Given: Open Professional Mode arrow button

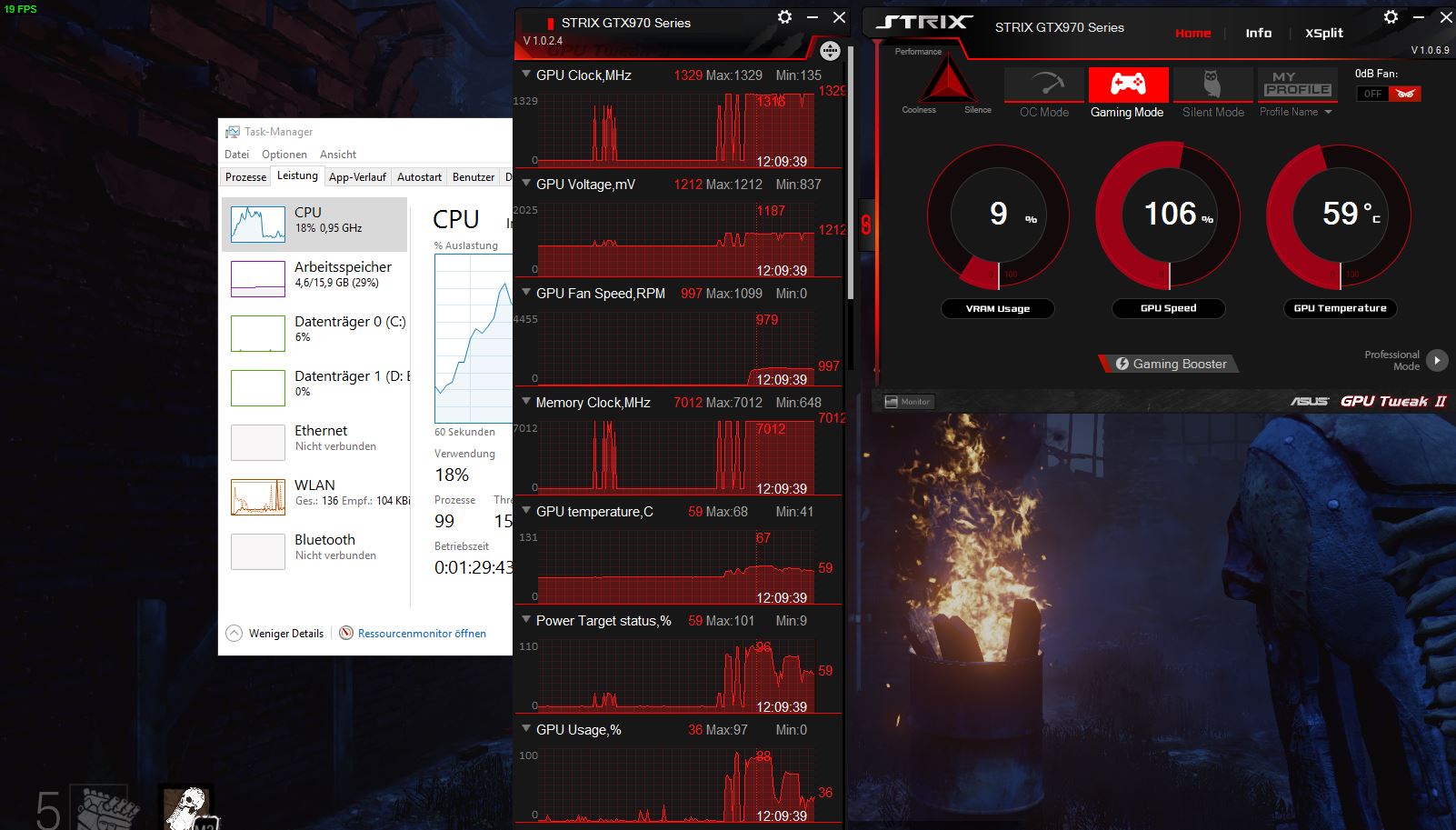Looking at the screenshot, I should point(1437,360).
